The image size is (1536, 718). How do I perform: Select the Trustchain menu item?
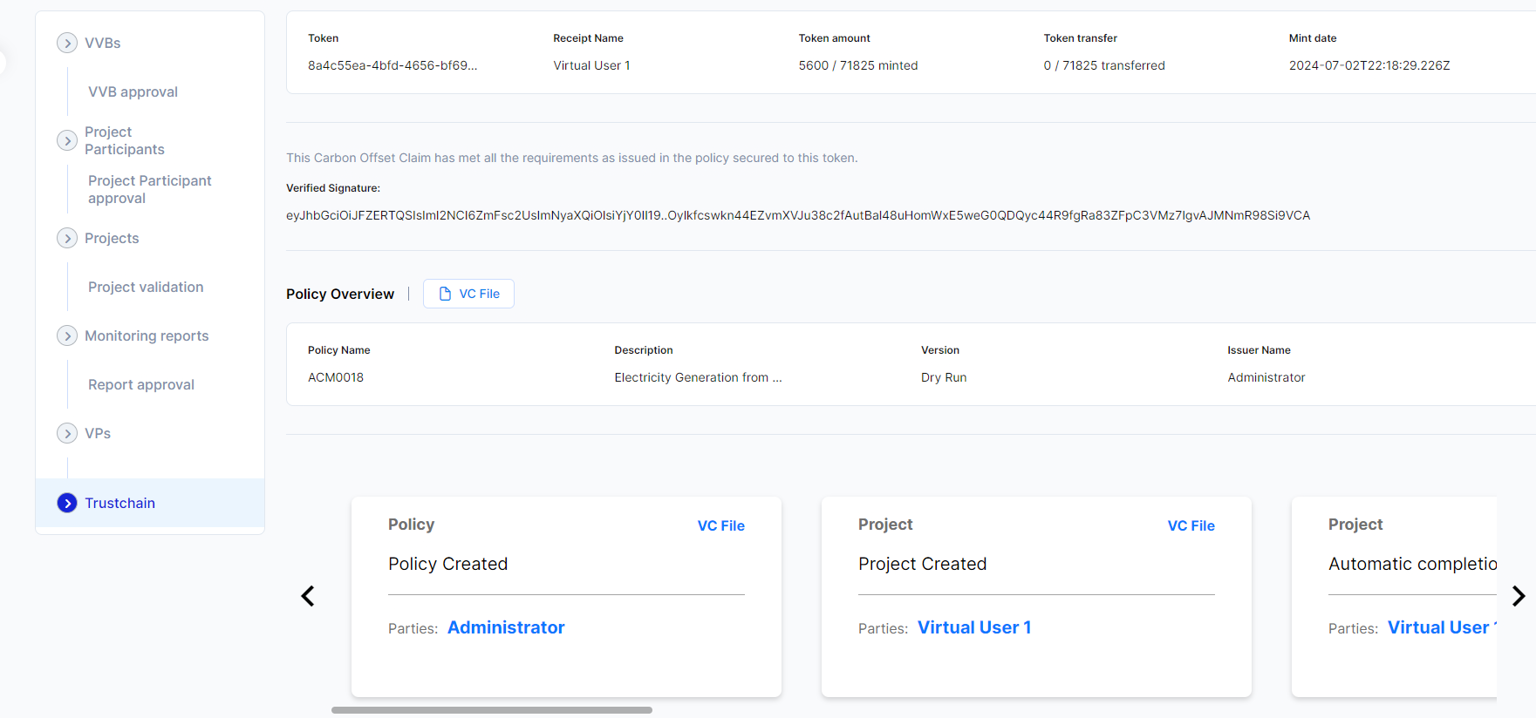coord(120,503)
